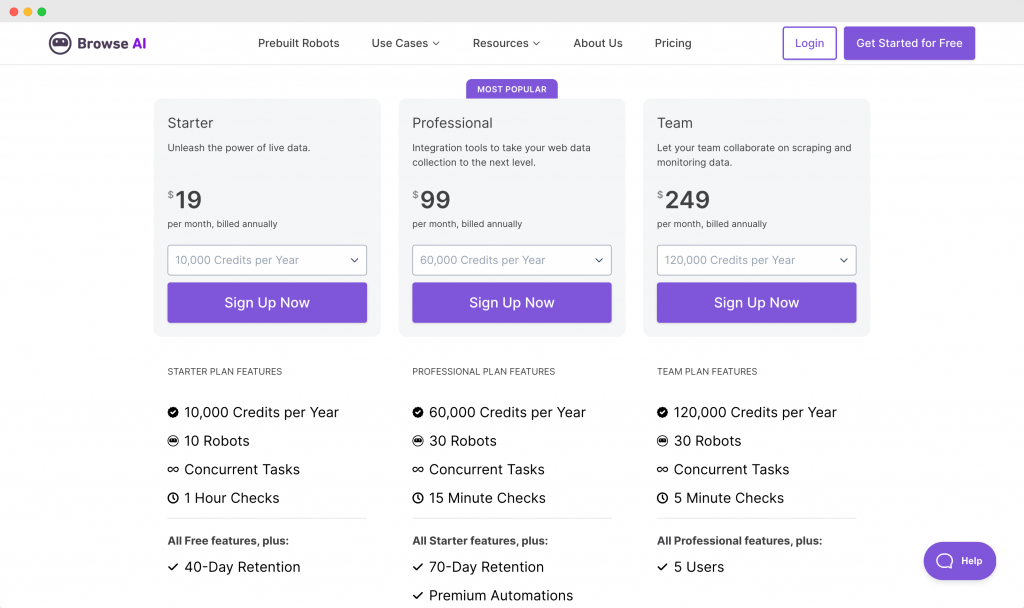Click the robot icon beside Professional 30 Robots
Image resolution: width=1024 pixels, height=608 pixels.
click(418, 441)
